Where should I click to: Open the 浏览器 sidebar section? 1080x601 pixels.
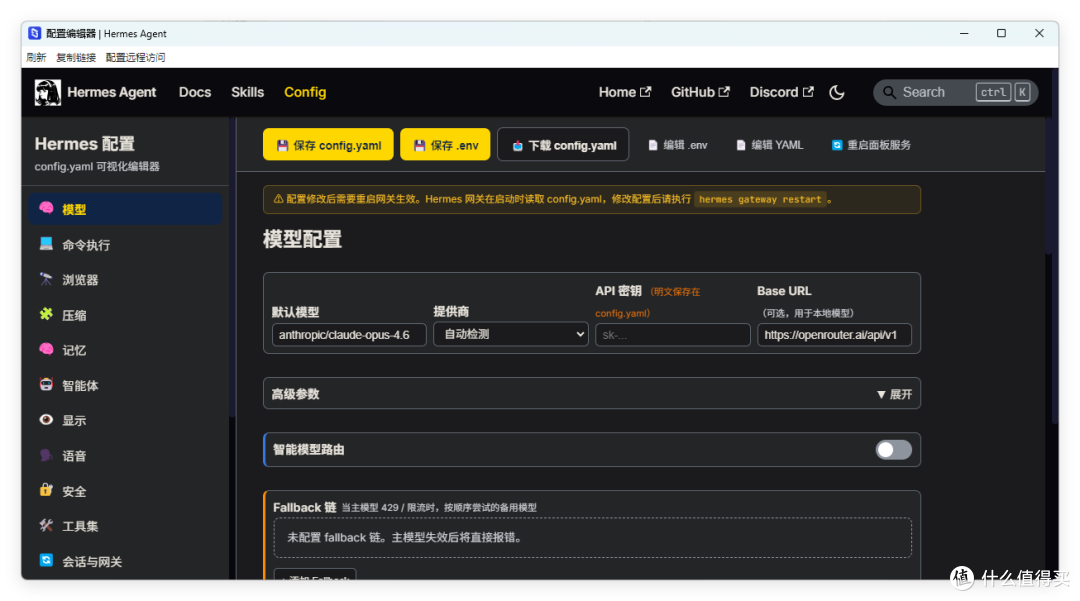pyautogui.click(x=125, y=280)
